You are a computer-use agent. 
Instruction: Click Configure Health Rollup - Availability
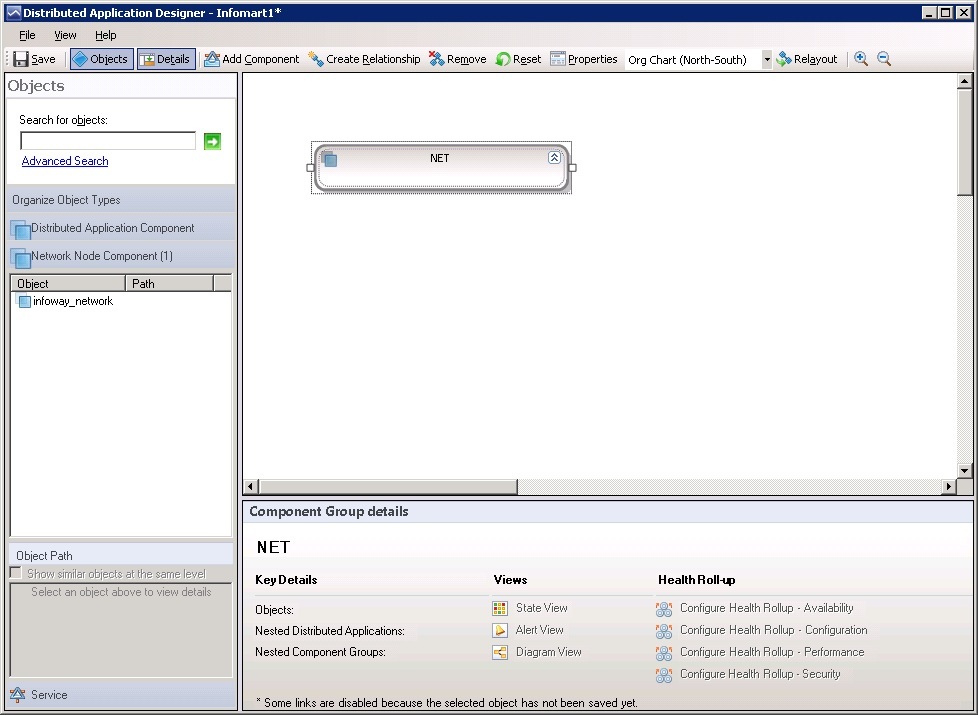[767, 608]
